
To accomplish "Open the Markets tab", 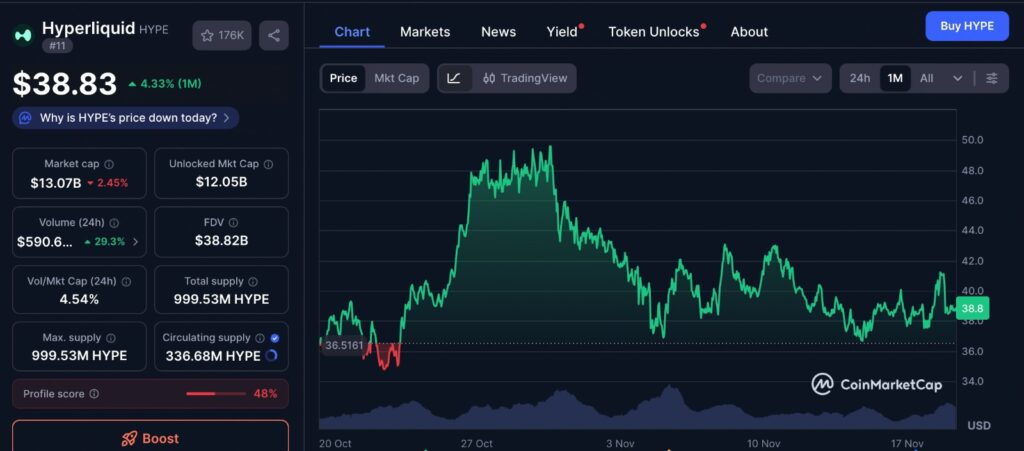I will [425, 31].
